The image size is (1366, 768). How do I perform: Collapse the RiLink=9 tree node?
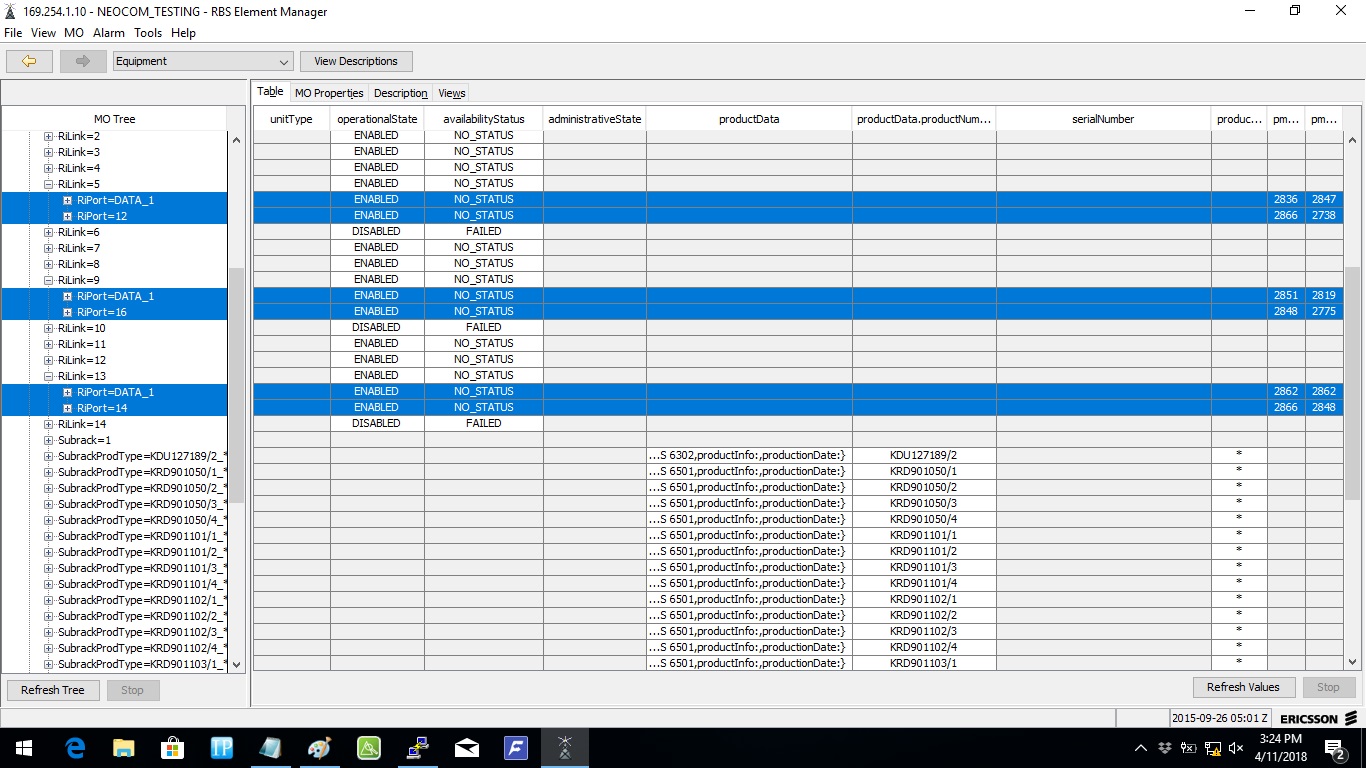tap(48, 280)
